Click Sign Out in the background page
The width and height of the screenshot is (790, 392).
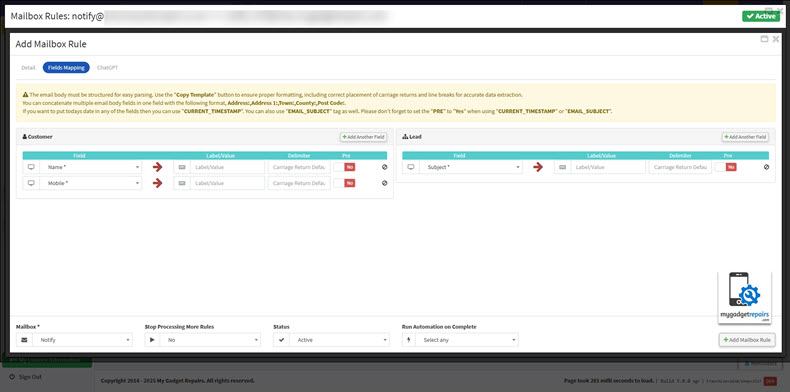(26, 377)
